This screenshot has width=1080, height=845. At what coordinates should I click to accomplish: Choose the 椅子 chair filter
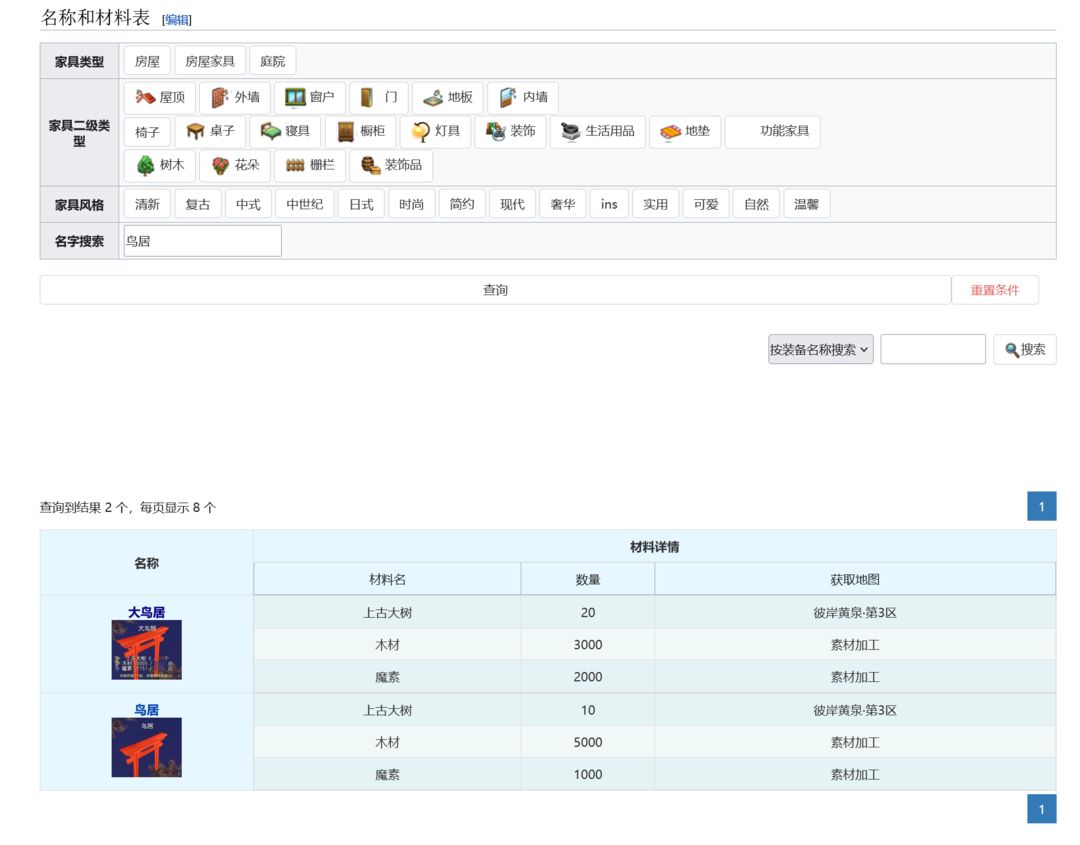tap(147, 131)
